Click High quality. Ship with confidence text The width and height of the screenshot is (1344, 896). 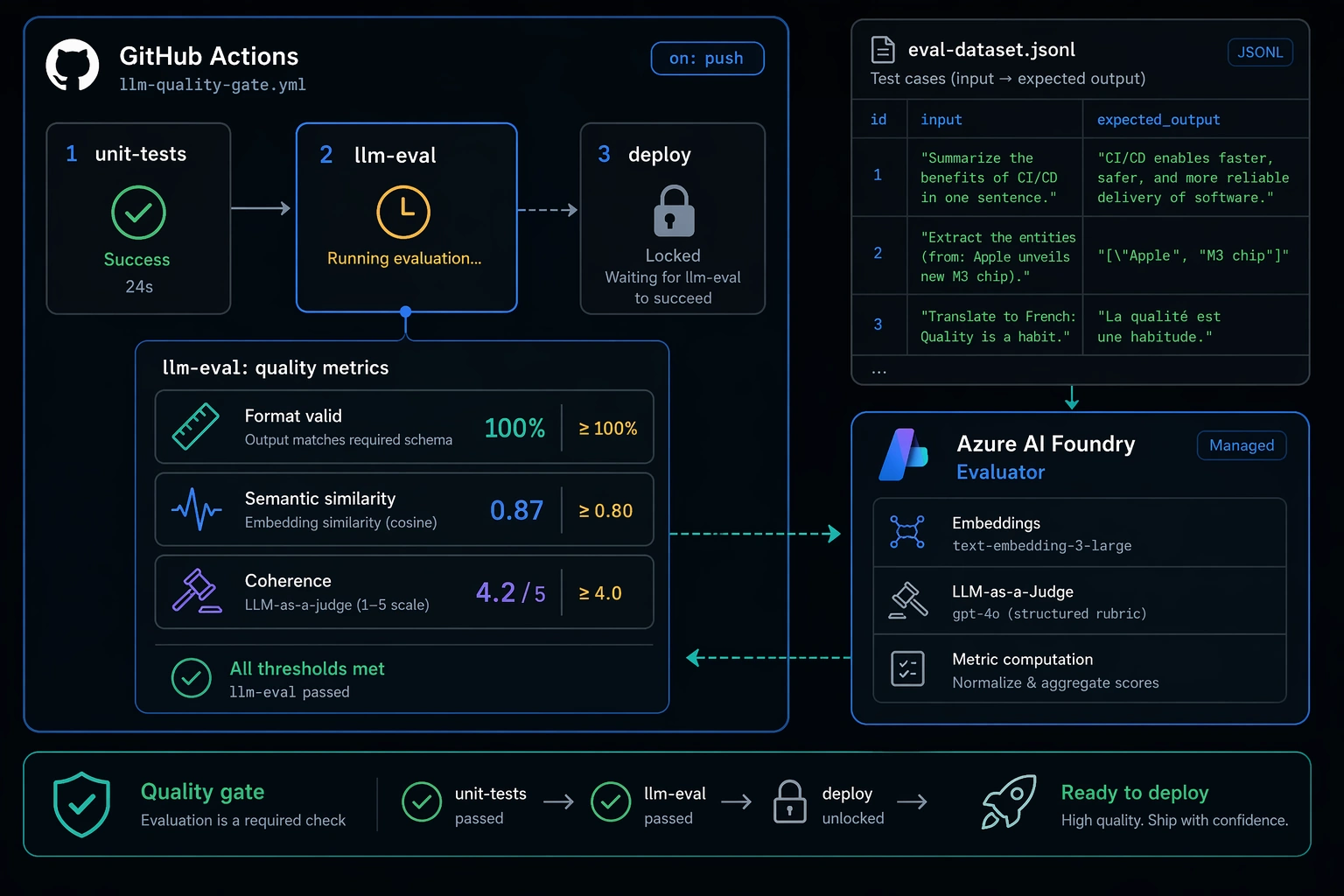[x=1174, y=821]
